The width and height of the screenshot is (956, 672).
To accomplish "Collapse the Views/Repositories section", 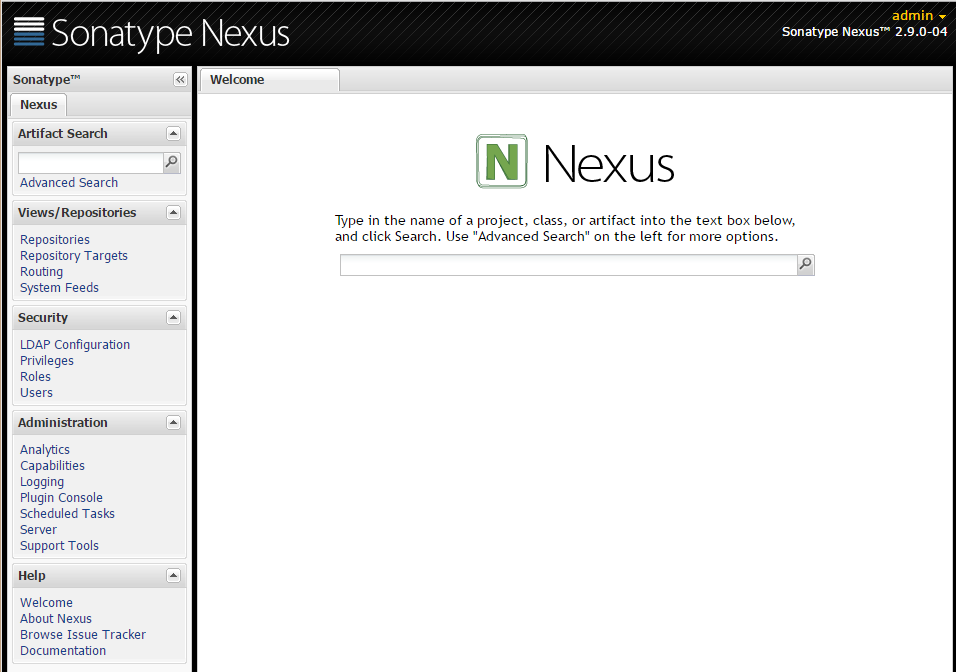I will pos(173,213).
